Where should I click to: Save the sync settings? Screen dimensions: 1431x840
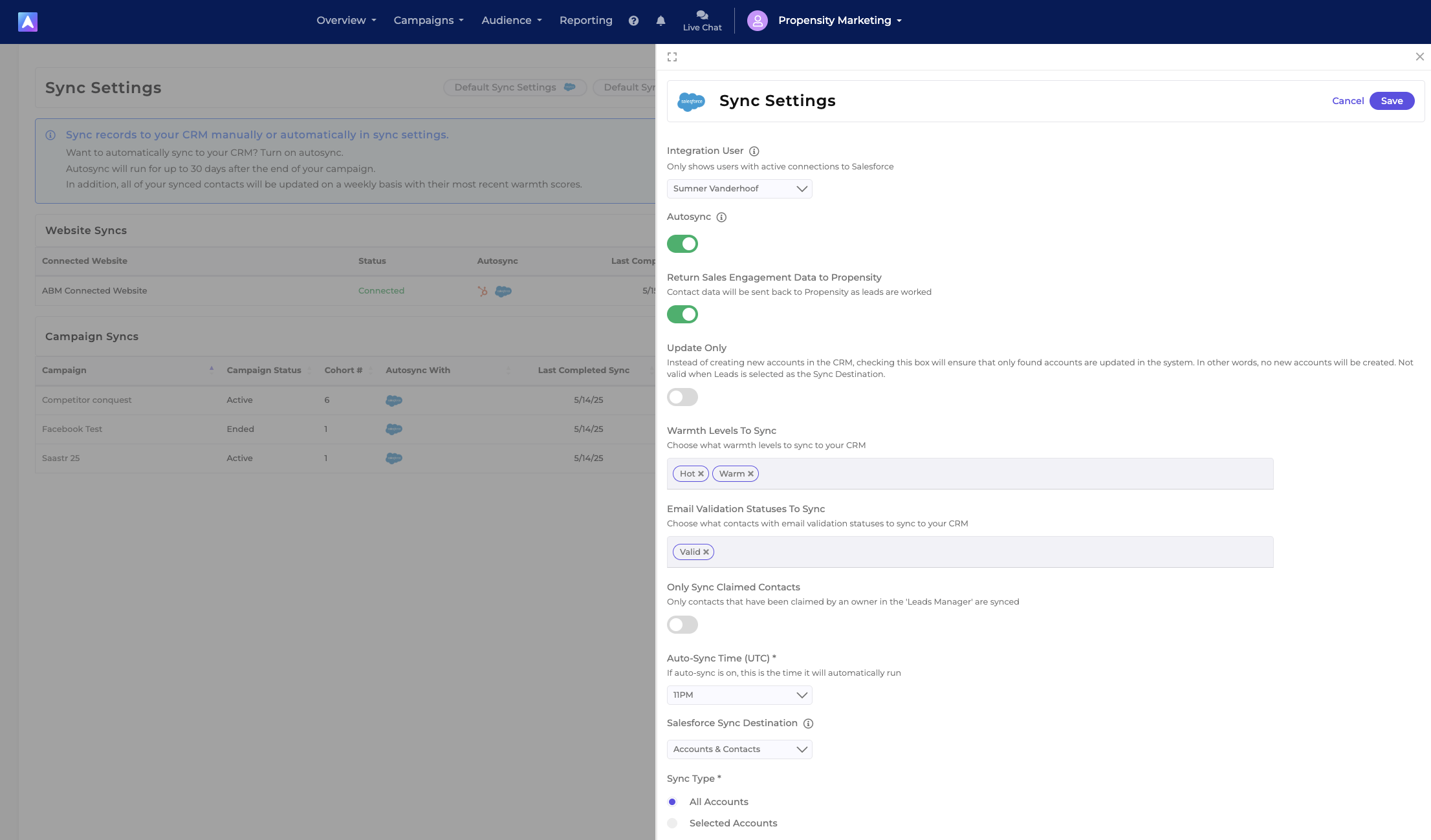coord(1392,101)
